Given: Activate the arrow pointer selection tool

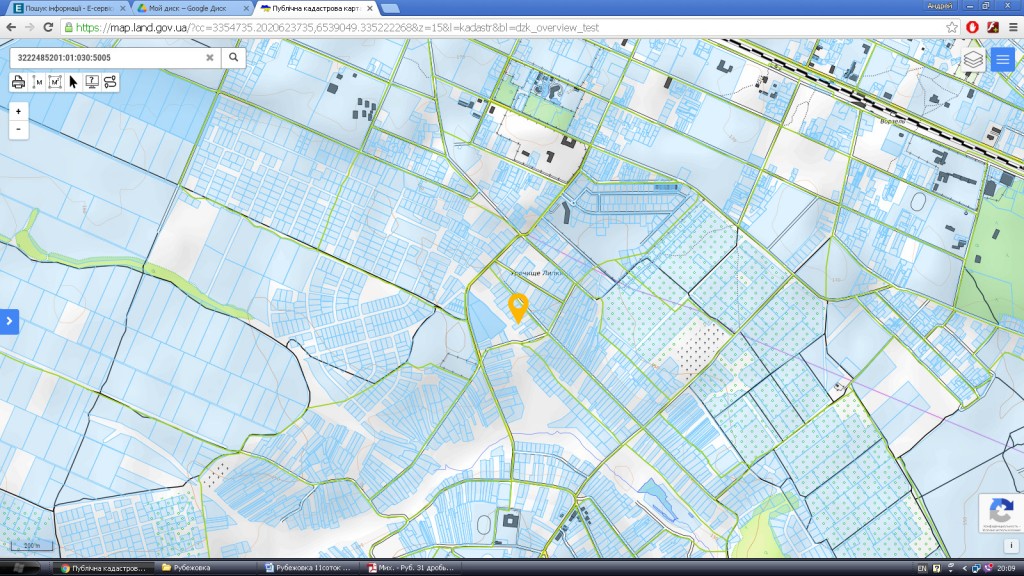Looking at the screenshot, I should (73, 82).
